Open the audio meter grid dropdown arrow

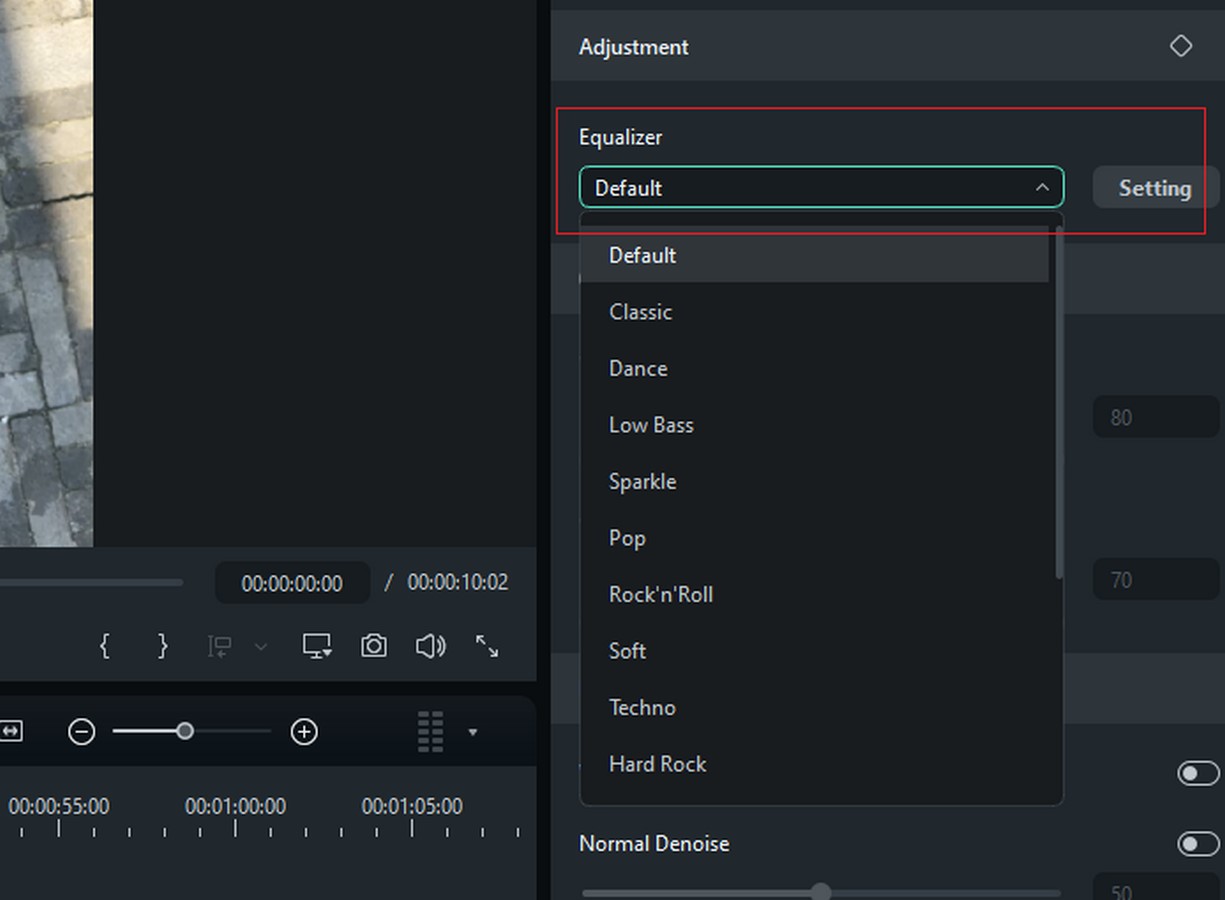point(472,732)
